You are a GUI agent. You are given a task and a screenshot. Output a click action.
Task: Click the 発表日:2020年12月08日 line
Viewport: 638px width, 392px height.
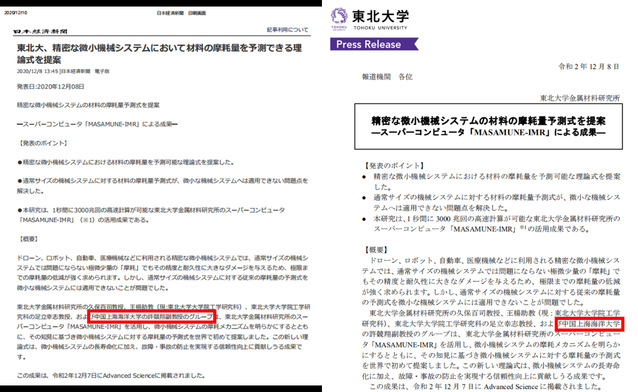coord(50,87)
